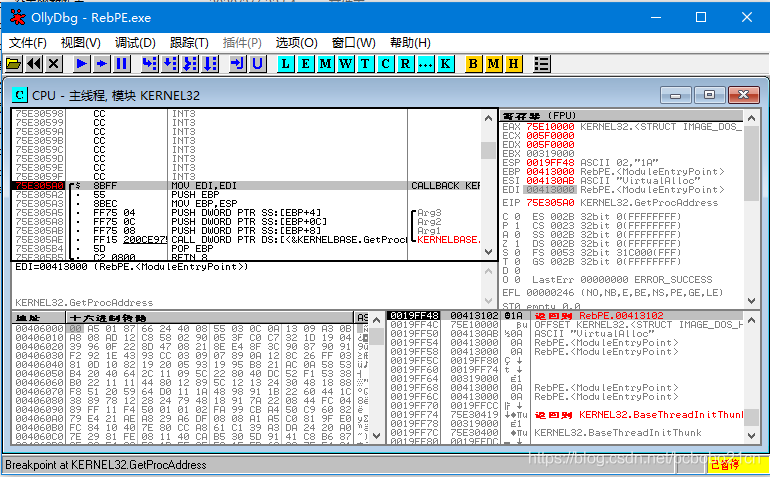This screenshot has width=770, height=477.
Task: Click disassembly pane scroll up arrow
Action: coord(488,118)
